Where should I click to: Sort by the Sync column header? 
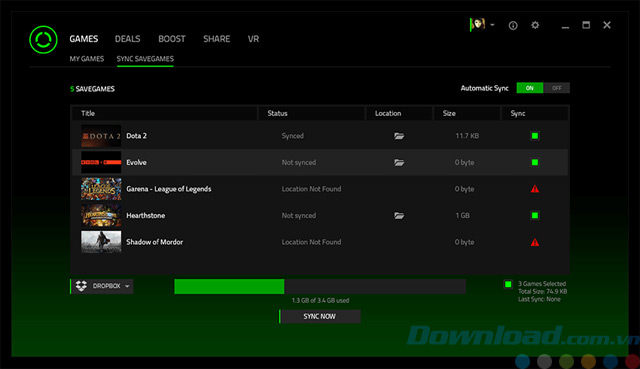[x=535, y=113]
